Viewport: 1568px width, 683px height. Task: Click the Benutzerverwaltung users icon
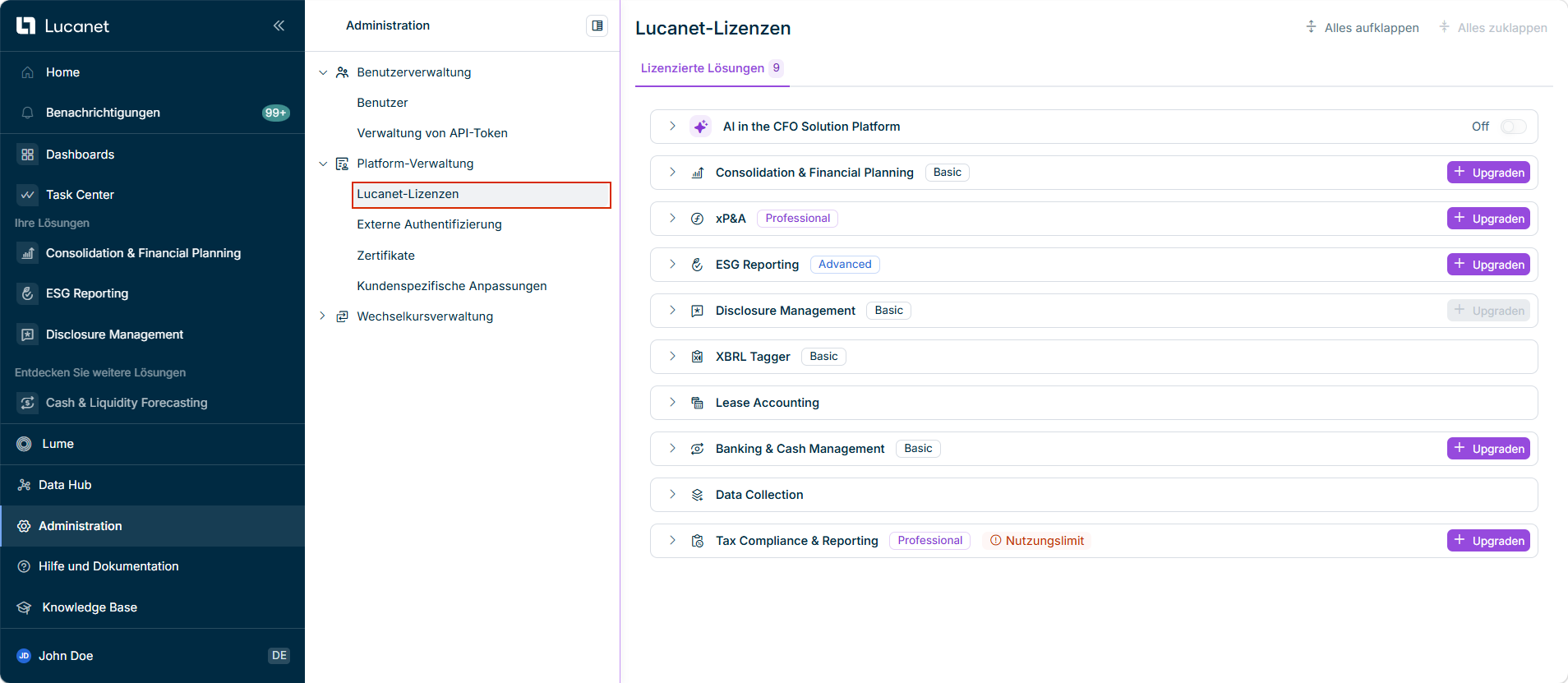(343, 72)
